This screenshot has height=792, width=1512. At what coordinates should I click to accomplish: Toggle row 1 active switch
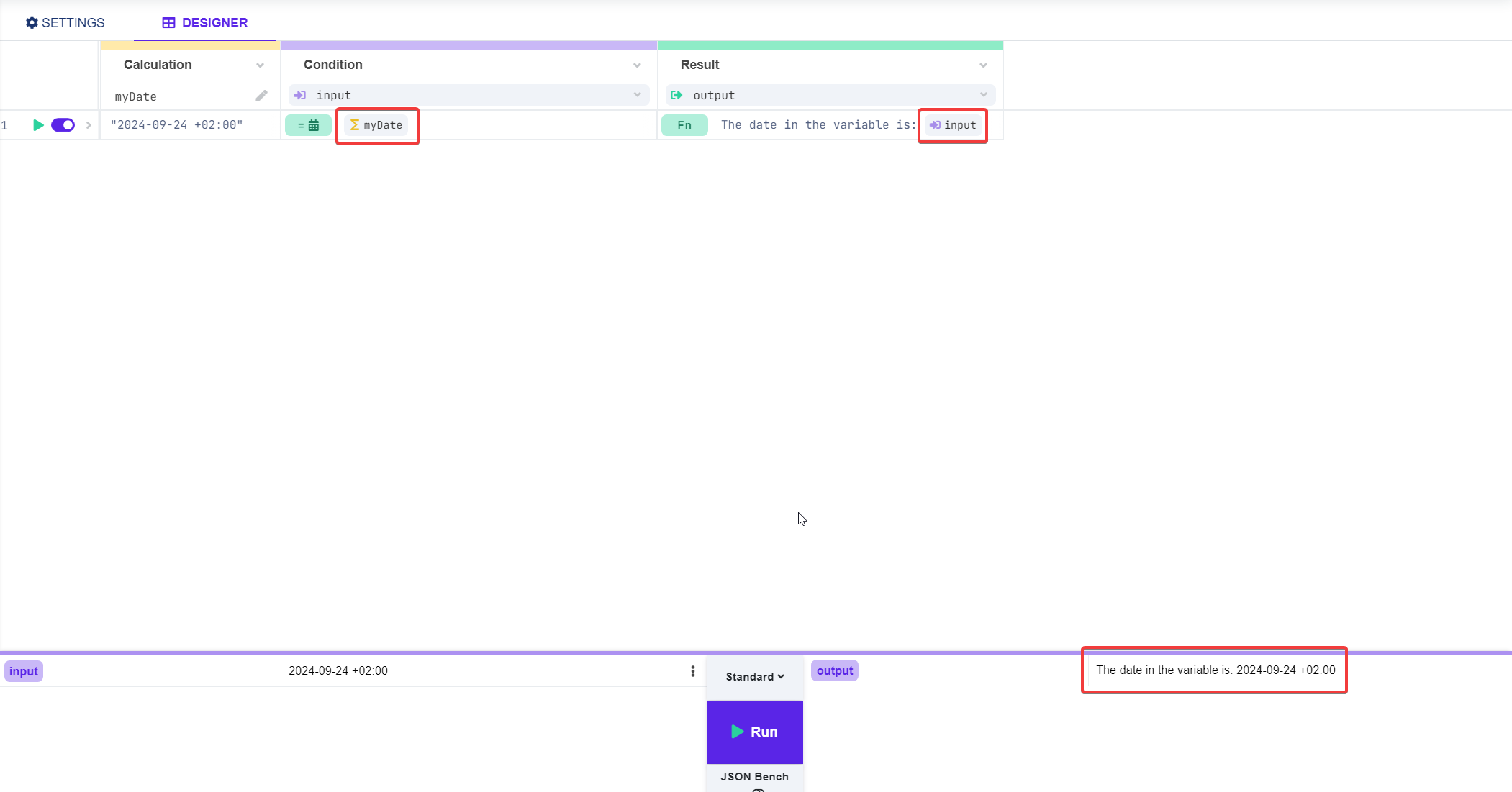coord(63,125)
